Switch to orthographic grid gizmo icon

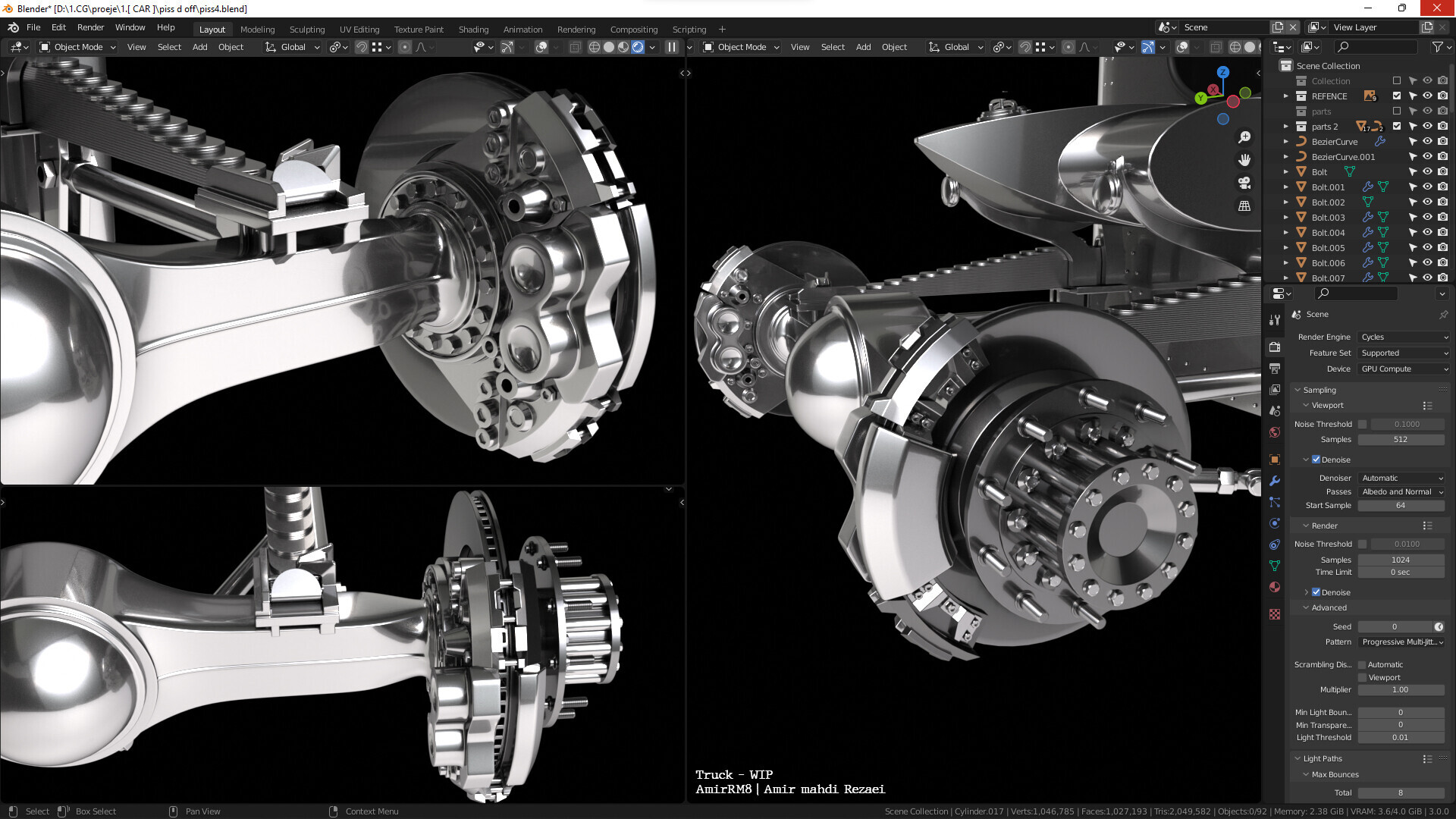1244,206
